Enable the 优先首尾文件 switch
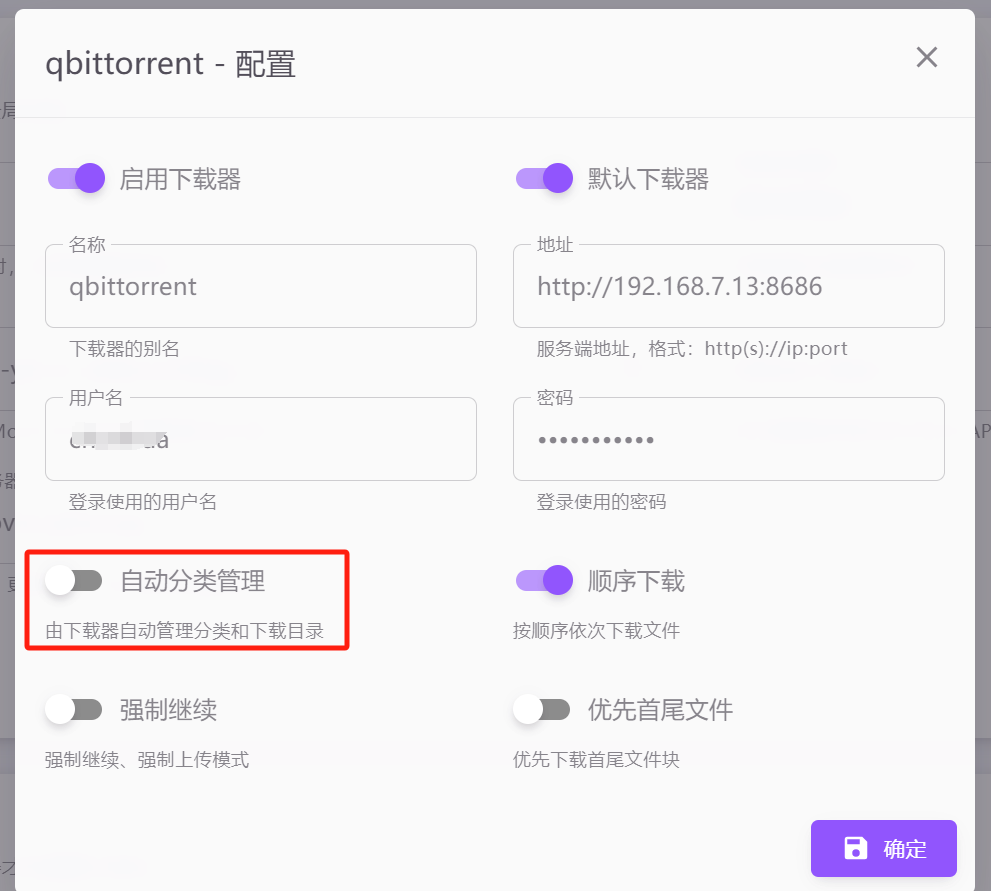The image size is (991, 891). click(542, 710)
